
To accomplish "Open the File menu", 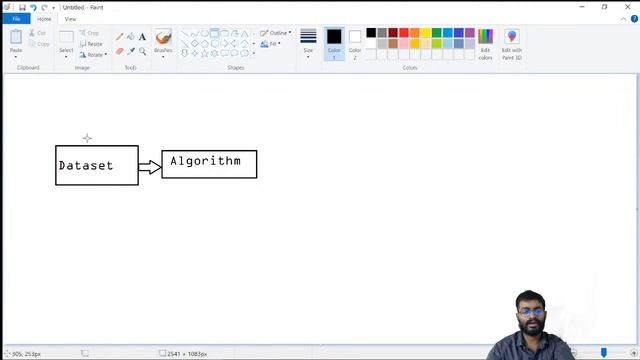I will [16, 19].
